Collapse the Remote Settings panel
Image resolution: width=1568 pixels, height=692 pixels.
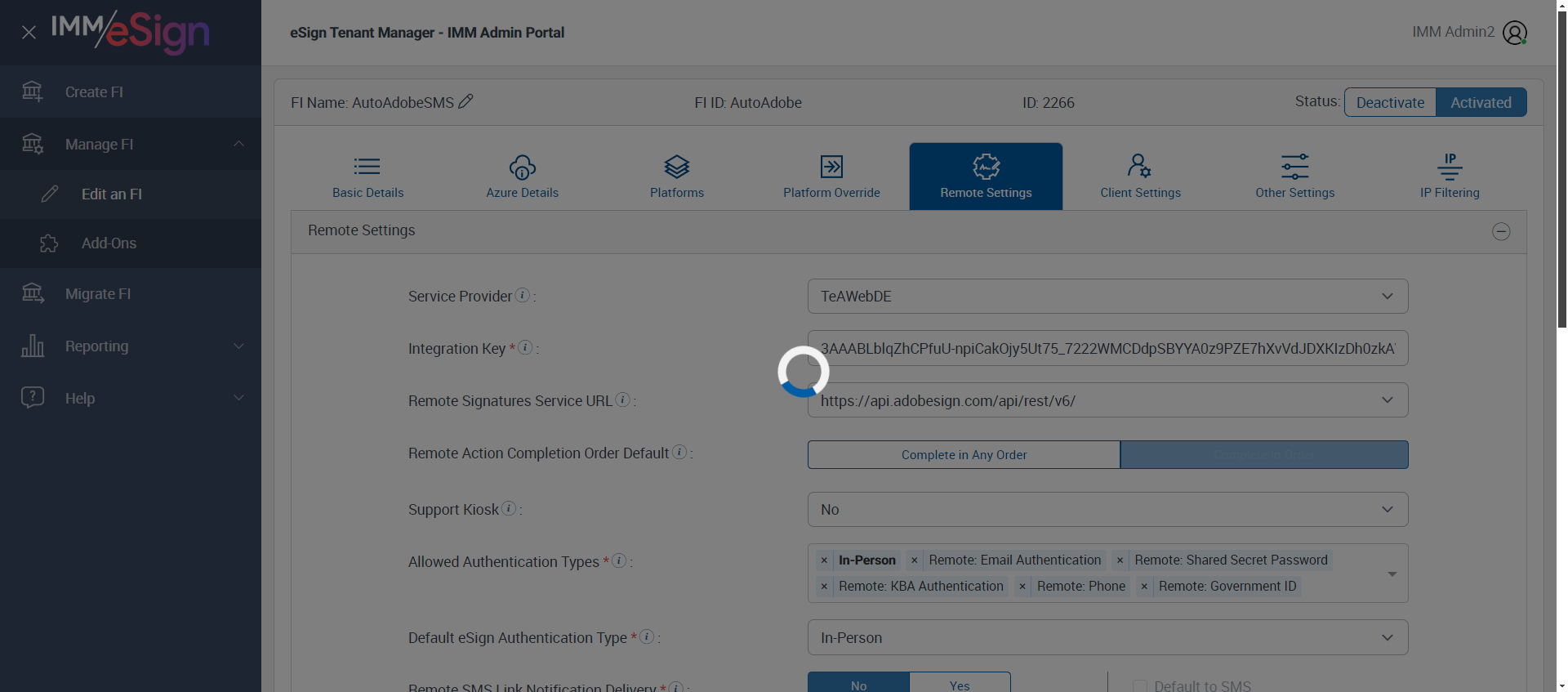tap(1501, 231)
